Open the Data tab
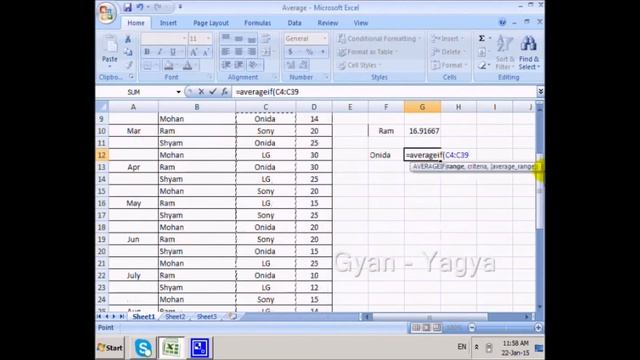 pyautogui.click(x=294, y=23)
